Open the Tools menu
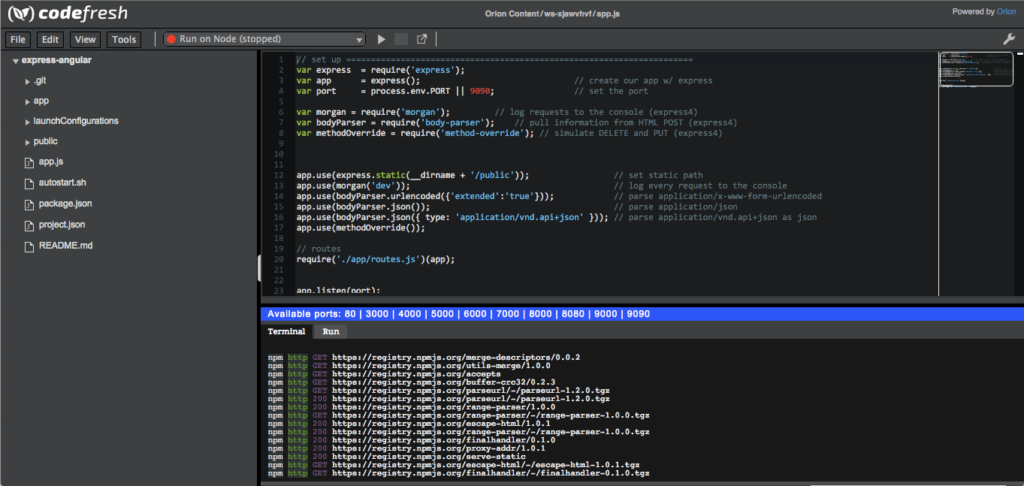This screenshot has width=1024, height=486. point(124,39)
